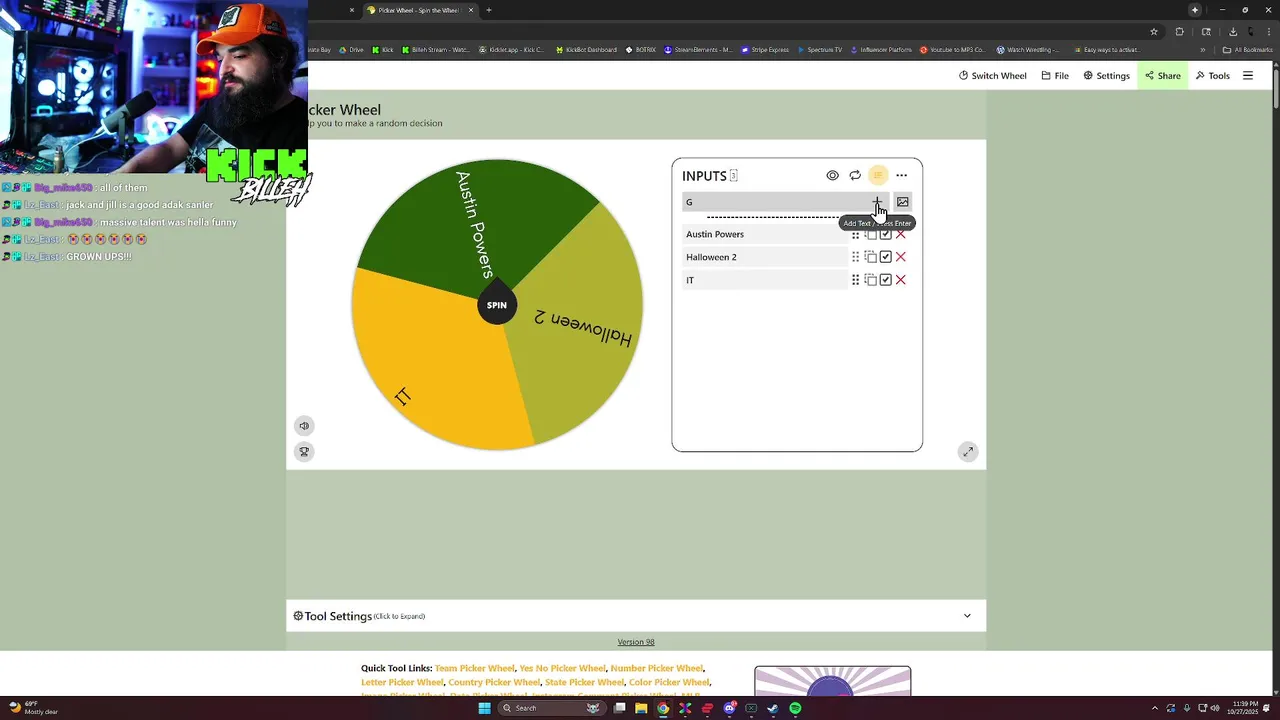
Task: Toggle the wheel sound speaker icon
Action: [x=304, y=426]
